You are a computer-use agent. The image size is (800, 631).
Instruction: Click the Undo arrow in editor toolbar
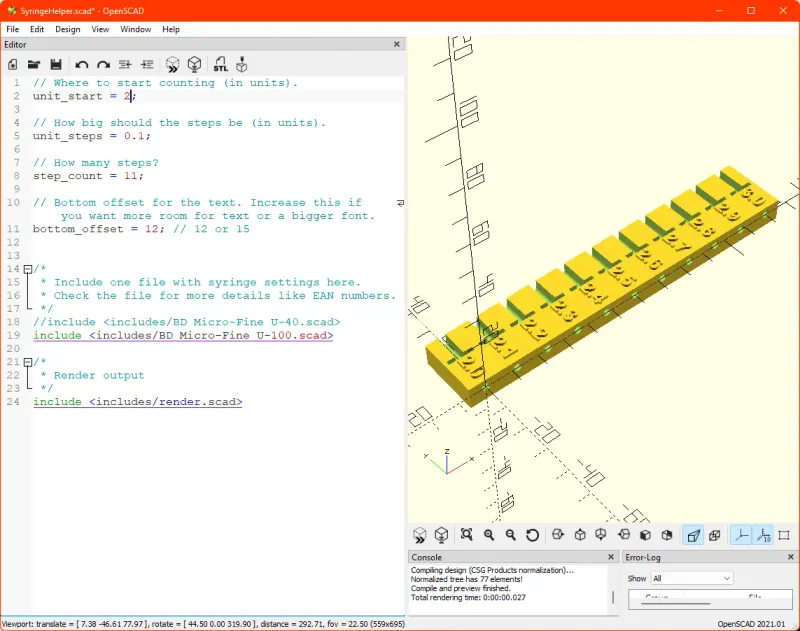pos(82,64)
